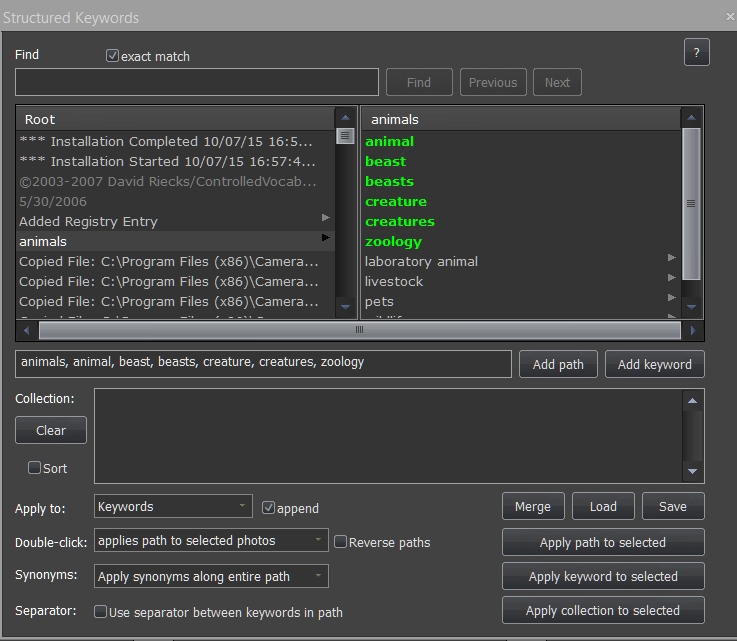
Task: Click Root column scroll up arrow
Action: coord(345,117)
